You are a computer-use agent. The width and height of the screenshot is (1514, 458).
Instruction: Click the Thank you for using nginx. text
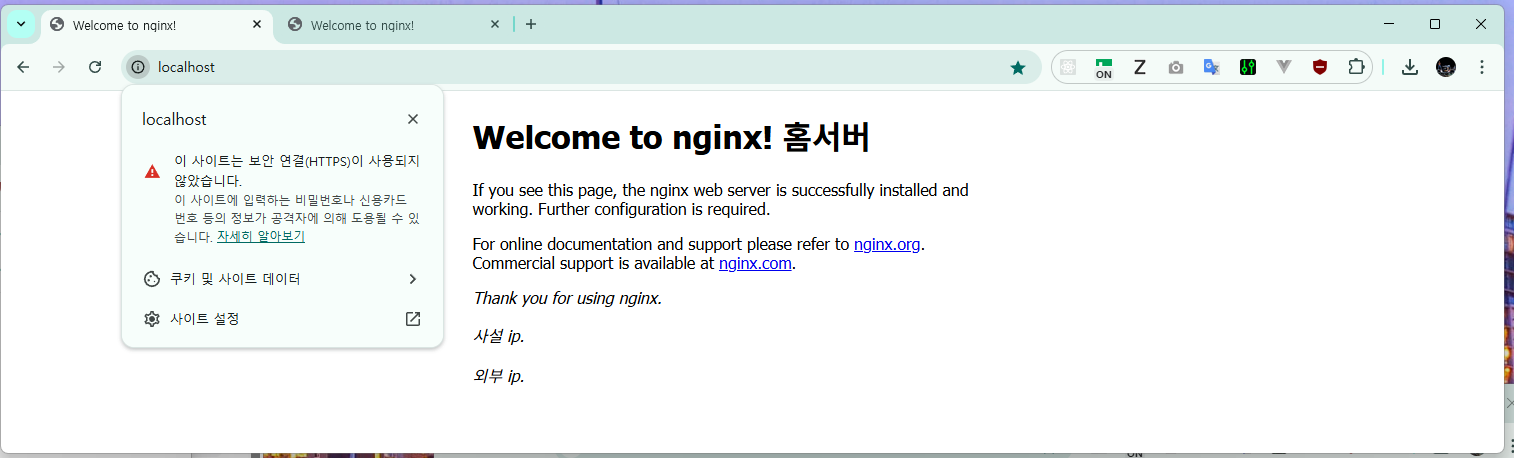(568, 298)
